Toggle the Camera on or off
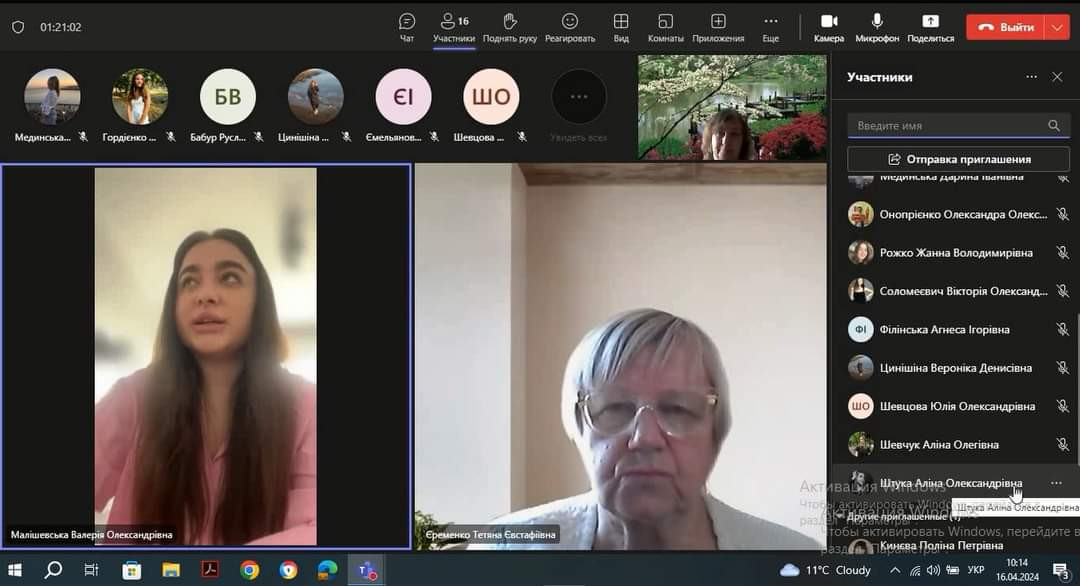This screenshot has height=586, width=1080. [x=829, y=28]
